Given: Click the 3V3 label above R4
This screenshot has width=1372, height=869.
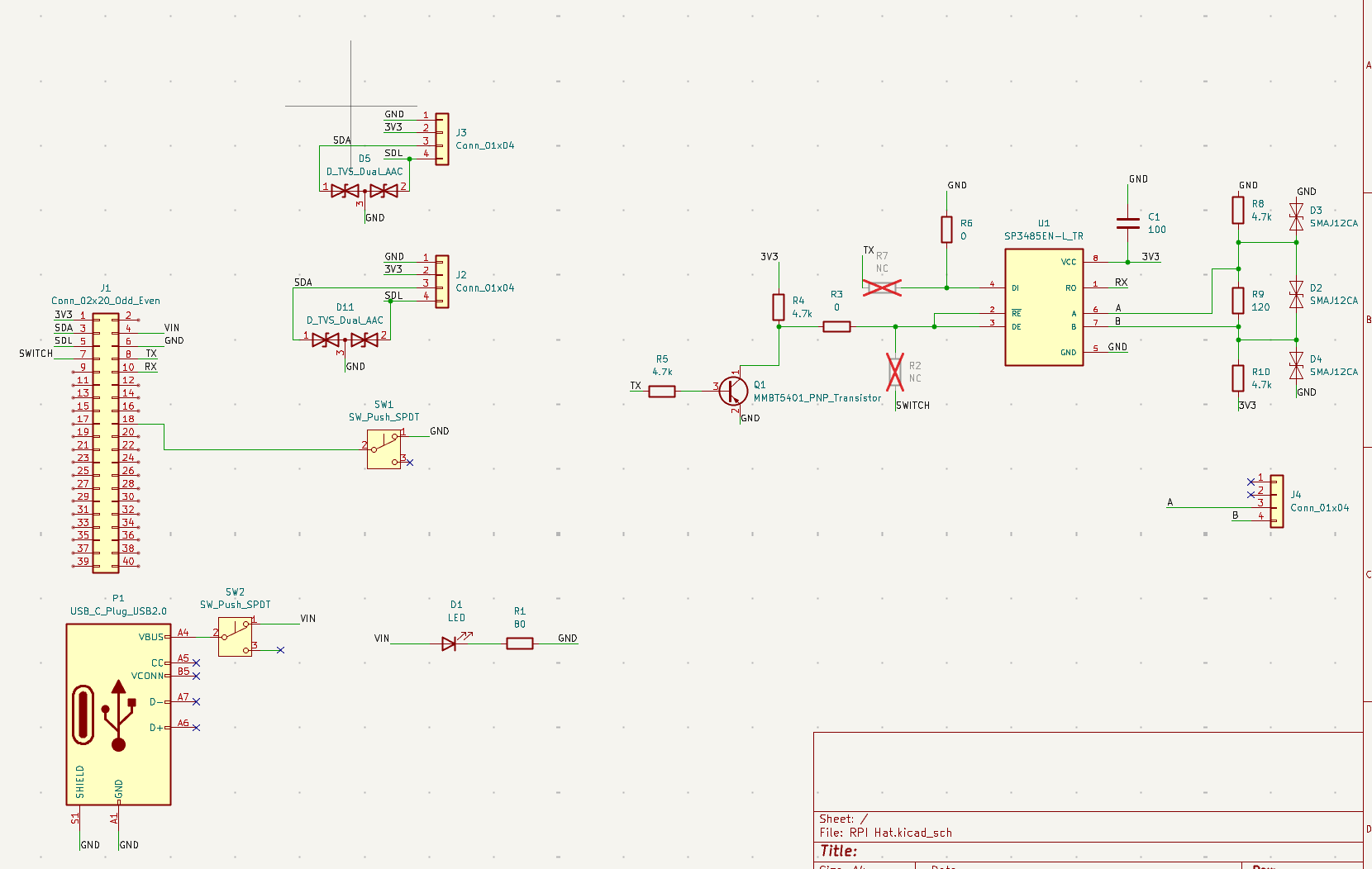Looking at the screenshot, I should click(769, 257).
